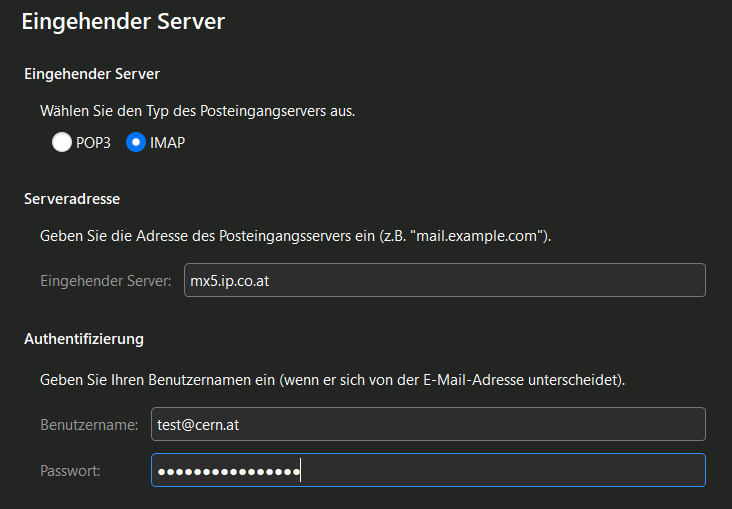Image resolution: width=732 pixels, height=509 pixels.
Task: Place cursor in the 'test@cern.at' username text
Action: point(198,425)
